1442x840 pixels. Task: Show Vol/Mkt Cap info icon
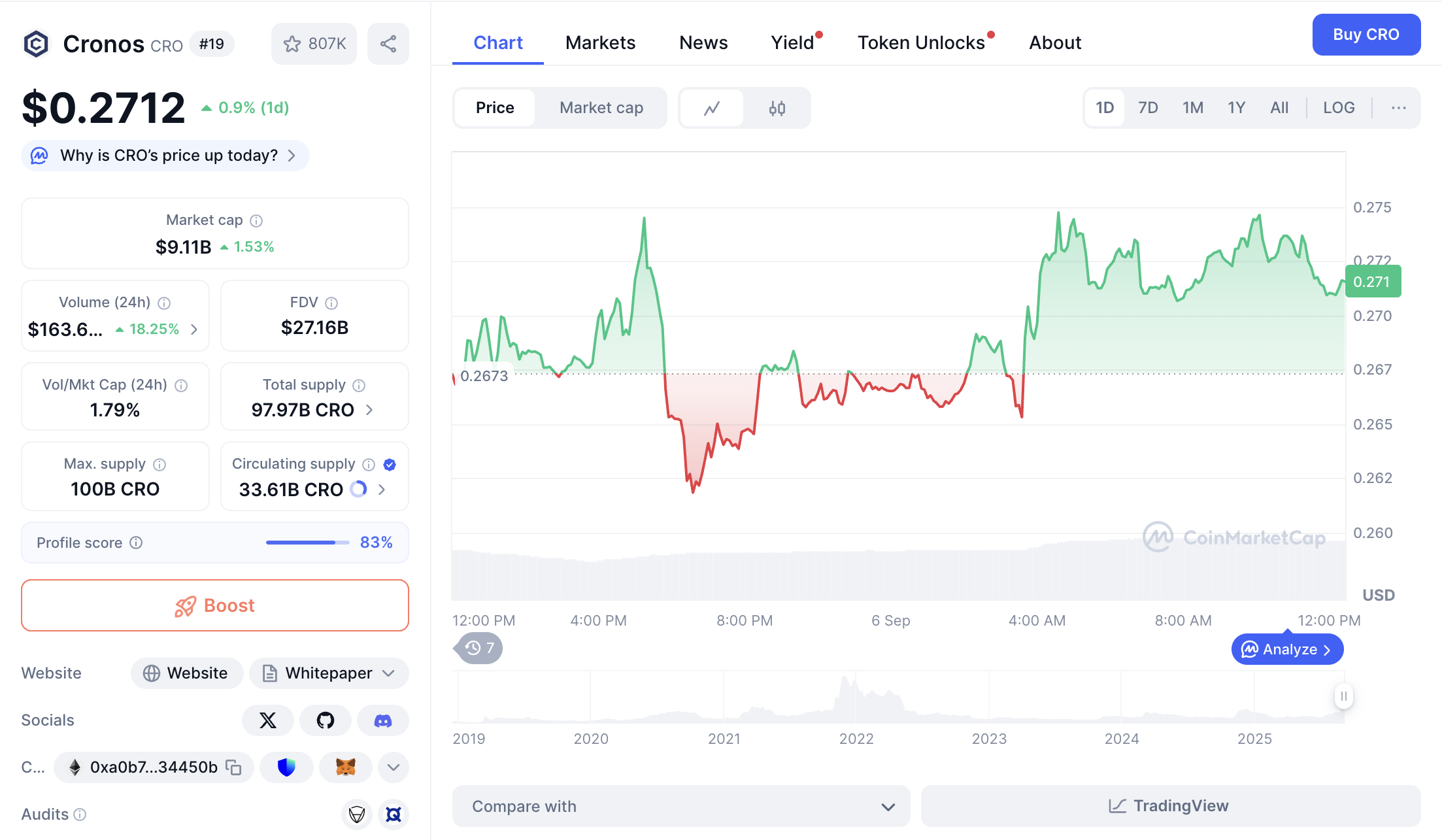(181, 386)
